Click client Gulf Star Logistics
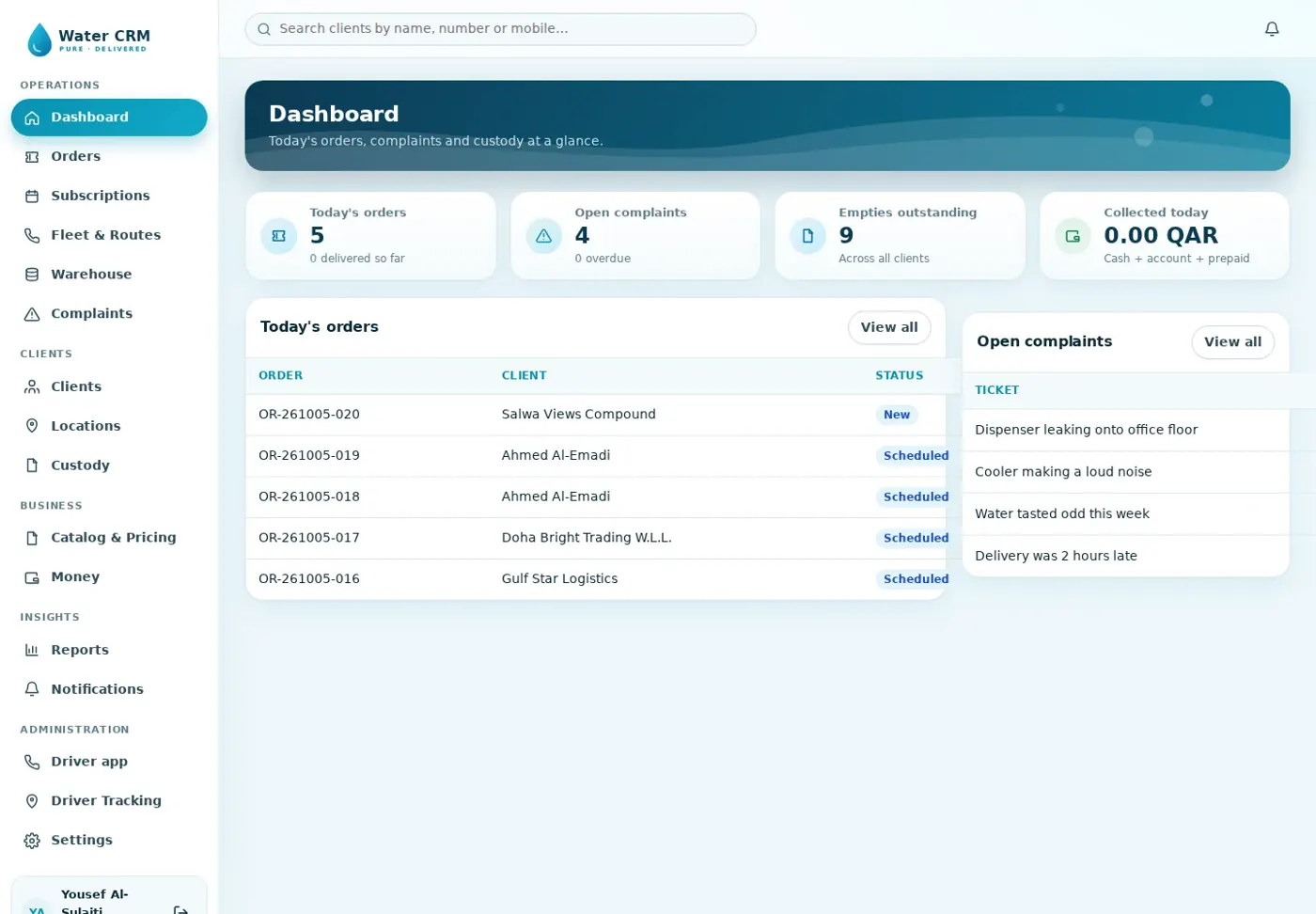The width and height of the screenshot is (1316, 914). [559, 579]
